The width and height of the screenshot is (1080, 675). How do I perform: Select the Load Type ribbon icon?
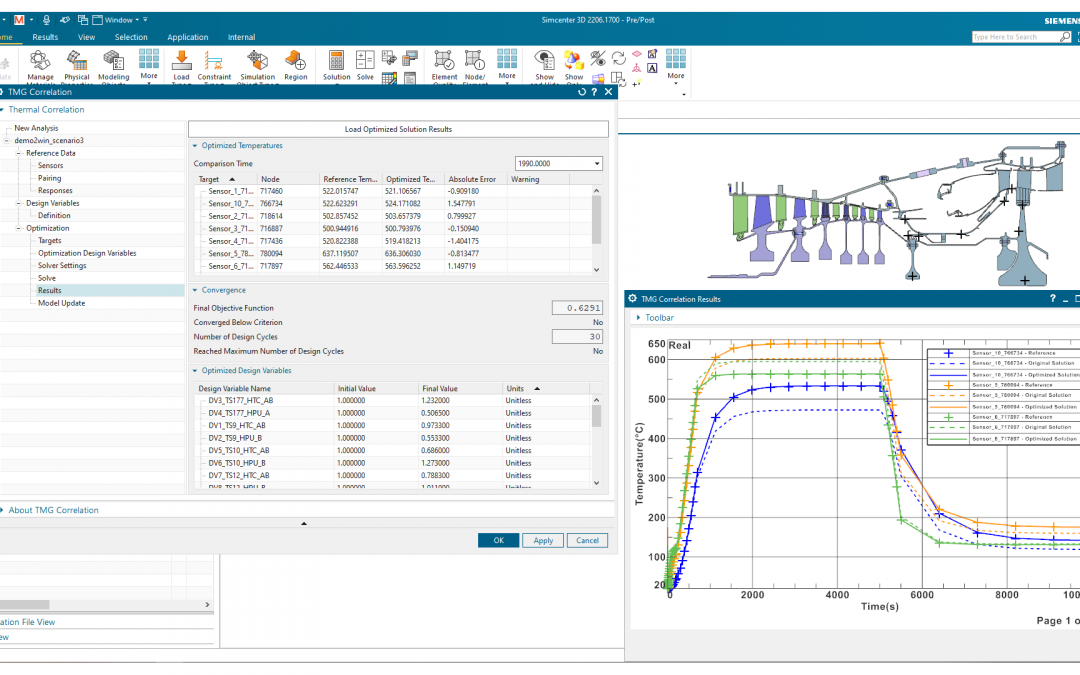(x=181, y=66)
